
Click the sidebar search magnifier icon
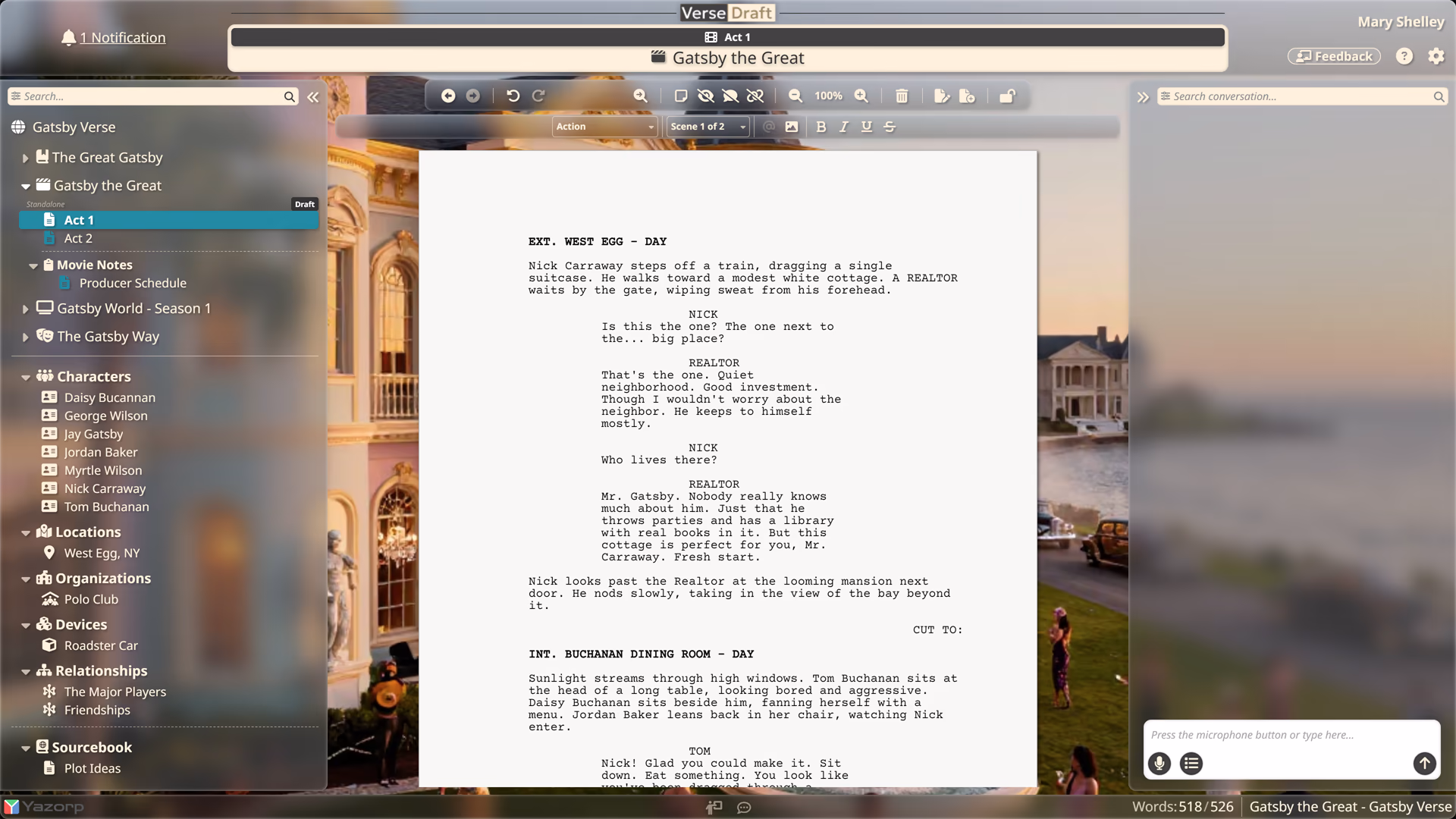[x=290, y=96]
